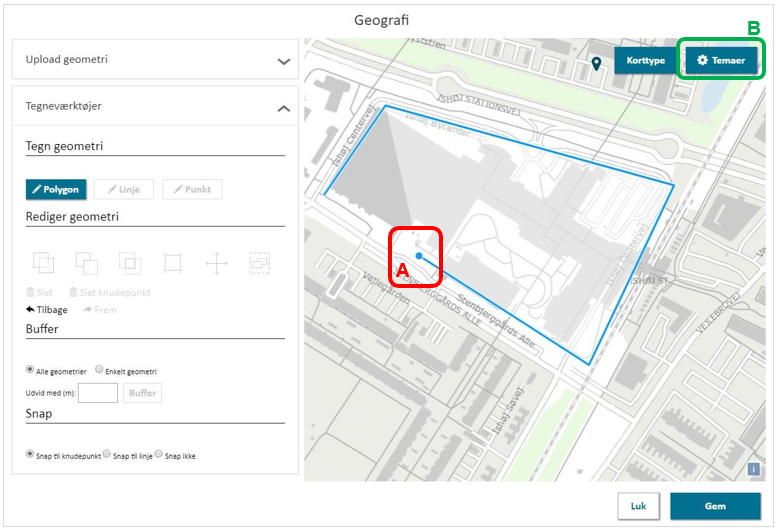Click the square frame with corner handles icon

(x=173, y=263)
